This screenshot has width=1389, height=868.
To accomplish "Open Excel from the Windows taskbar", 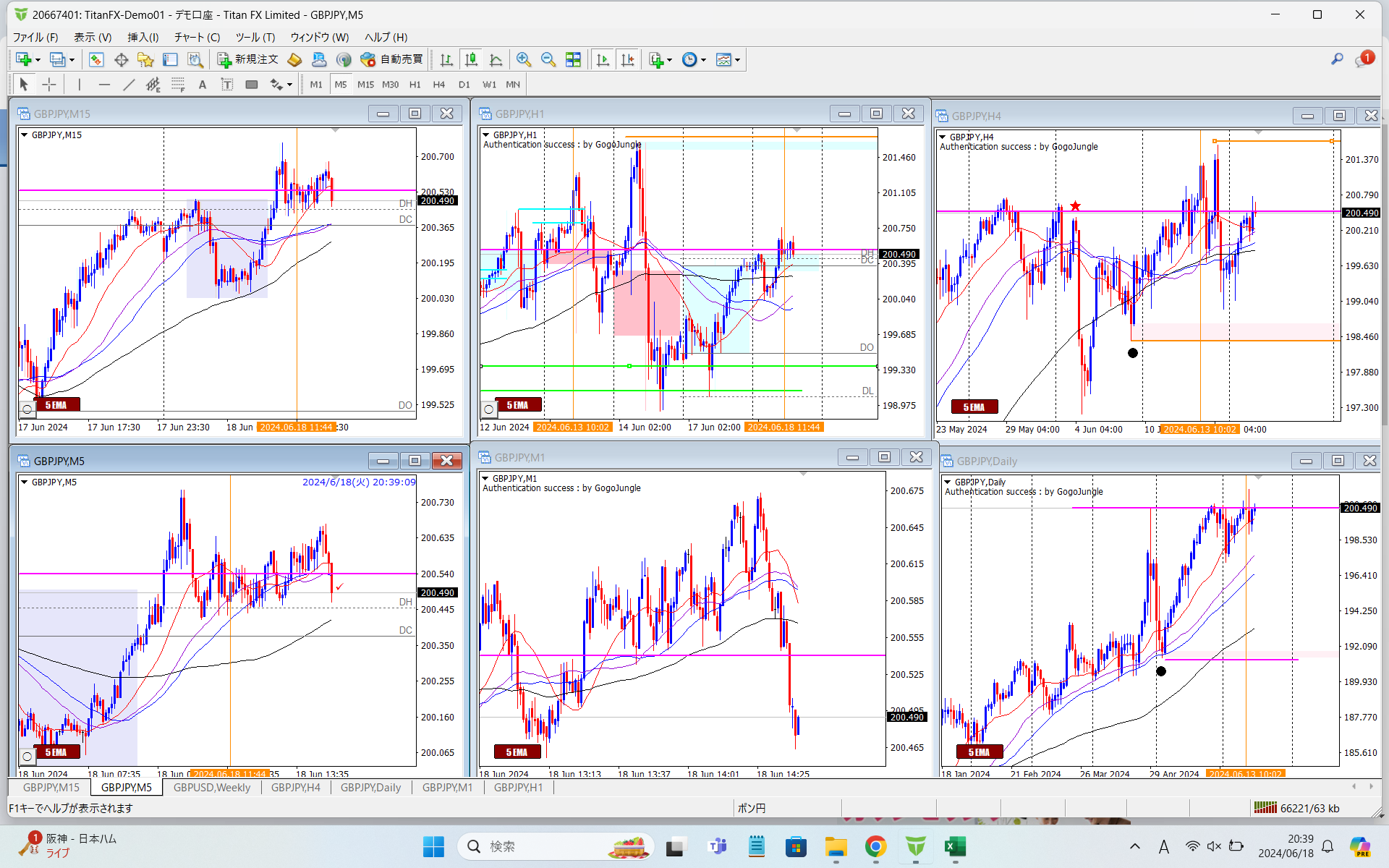I will pyautogui.click(x=955, y=846).
